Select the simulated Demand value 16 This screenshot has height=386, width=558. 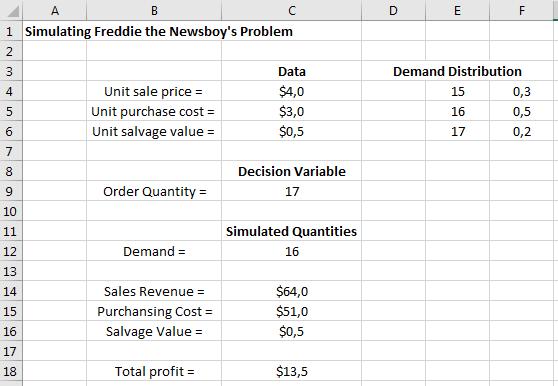click(x=291, y=252)
